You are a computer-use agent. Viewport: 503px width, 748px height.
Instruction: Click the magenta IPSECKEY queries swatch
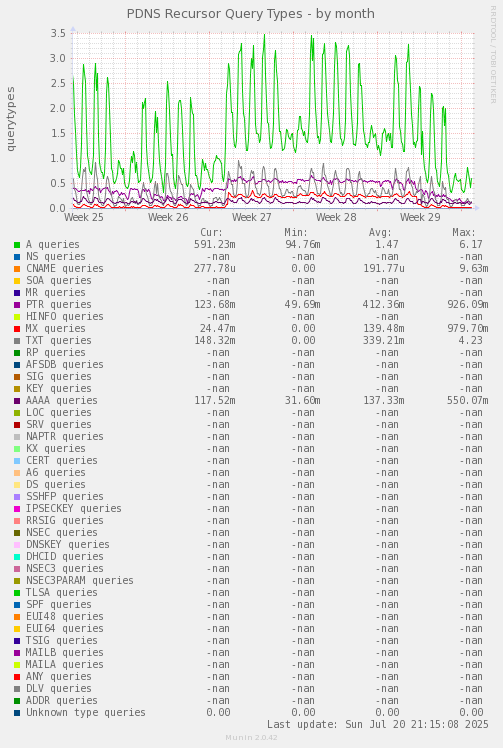(x=17, y=509)
